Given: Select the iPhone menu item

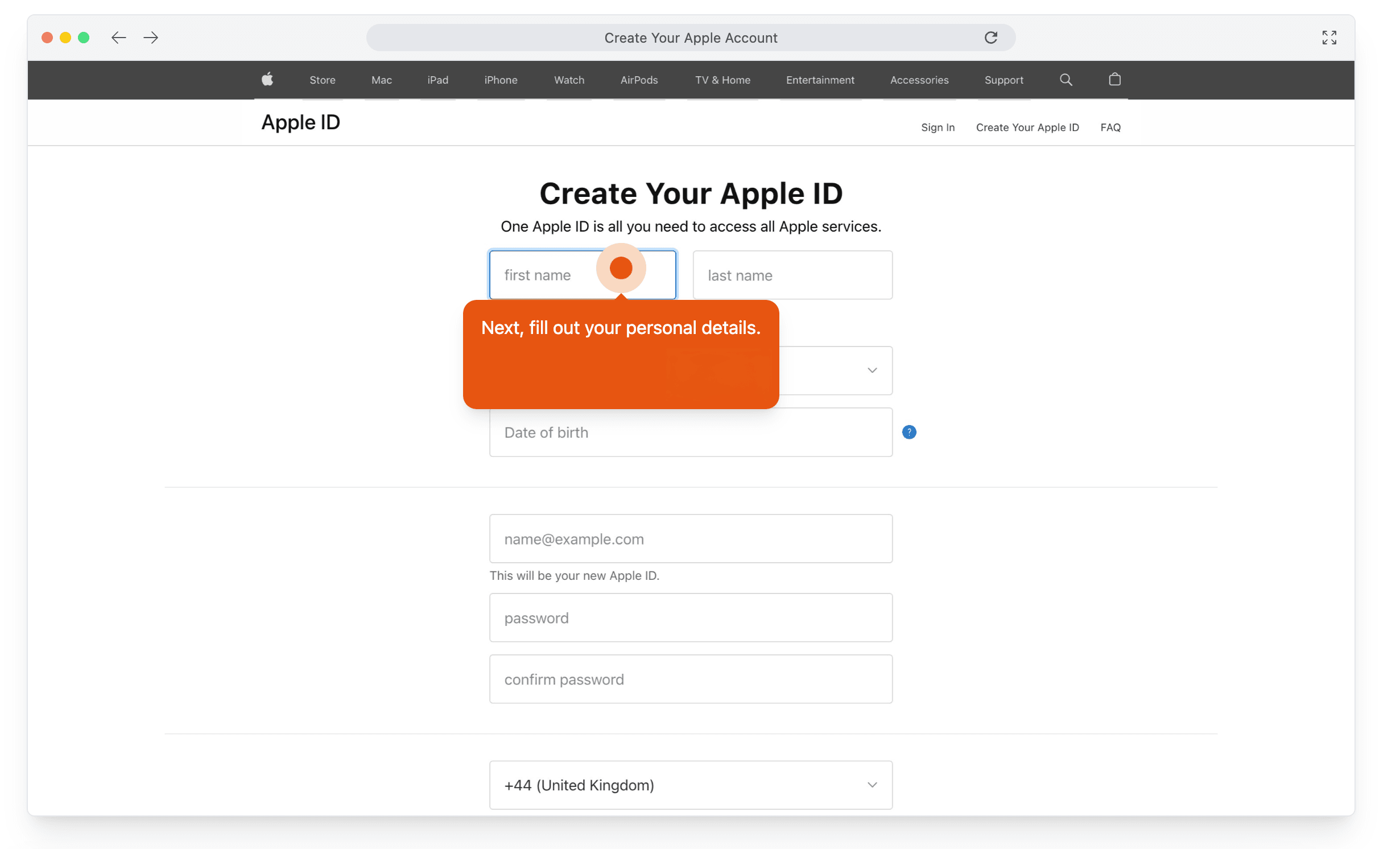Looking at the screenshot, I should click(501, 80).
